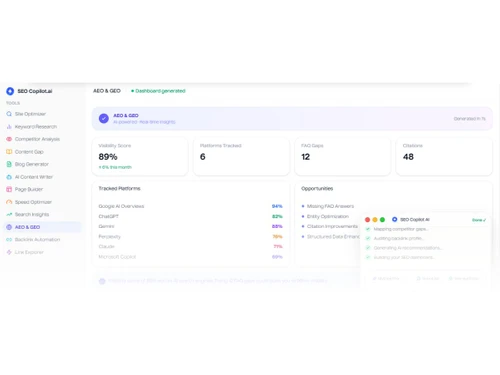Click the Google AI Overviews row
Image resolution: width=500 pixels, height=375 pixels.
pyautogui.click(x=191, y=206)
